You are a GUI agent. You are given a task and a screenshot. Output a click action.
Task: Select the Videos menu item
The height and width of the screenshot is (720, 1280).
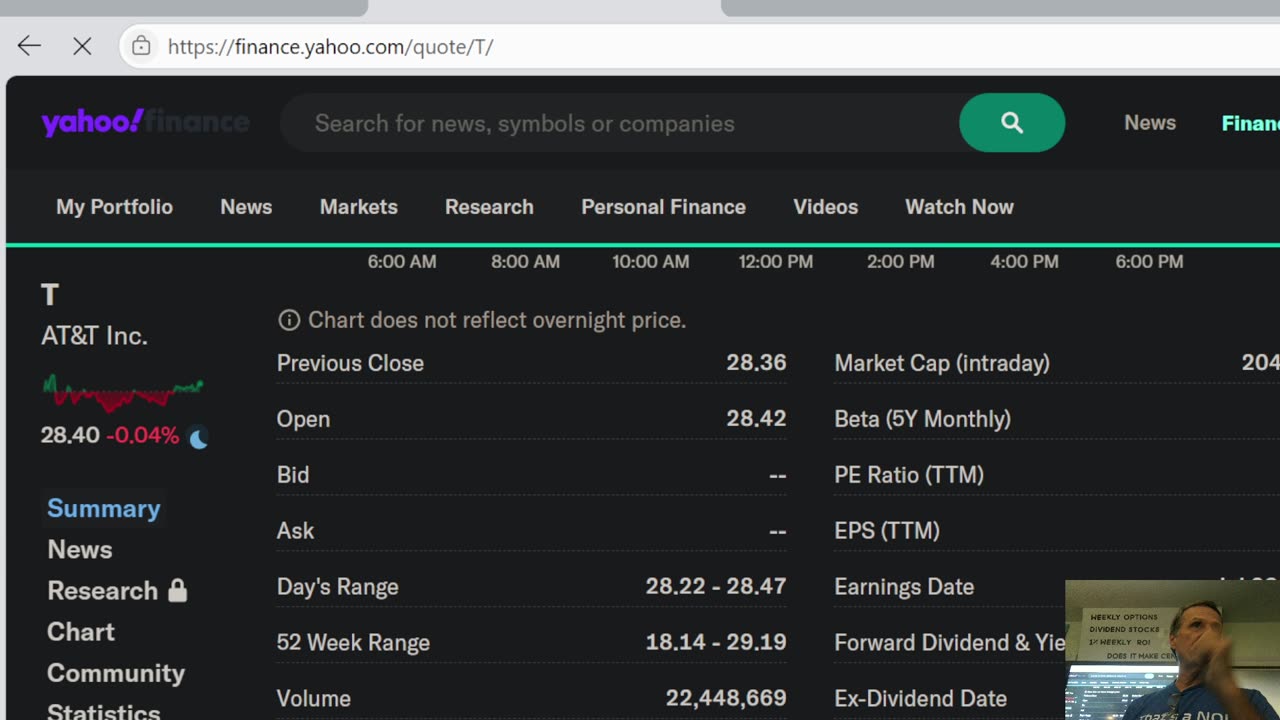point(825,207)
